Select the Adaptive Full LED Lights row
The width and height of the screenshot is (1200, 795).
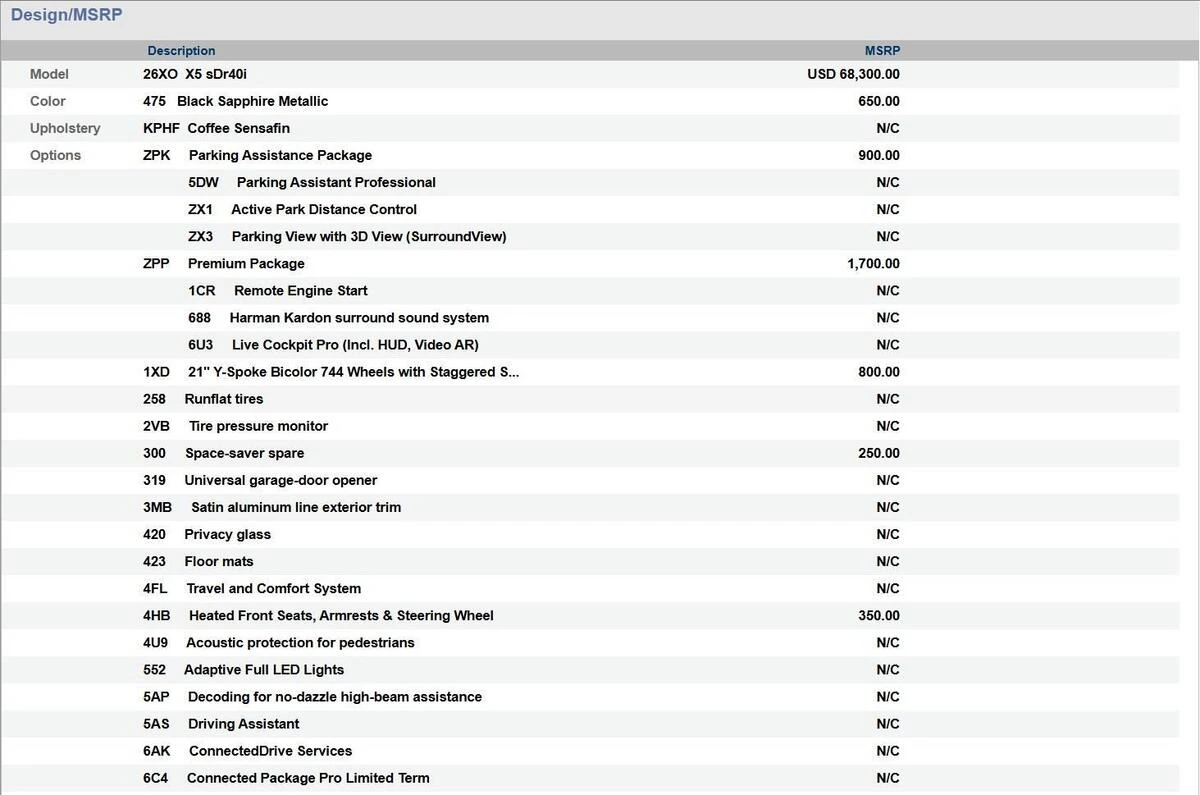(x=264, y=669)
